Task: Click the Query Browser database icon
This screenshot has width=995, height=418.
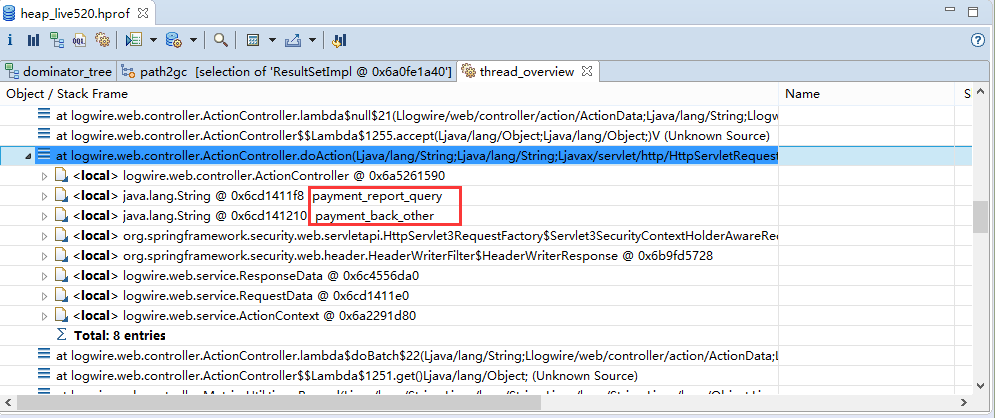Action: (174, 41)
